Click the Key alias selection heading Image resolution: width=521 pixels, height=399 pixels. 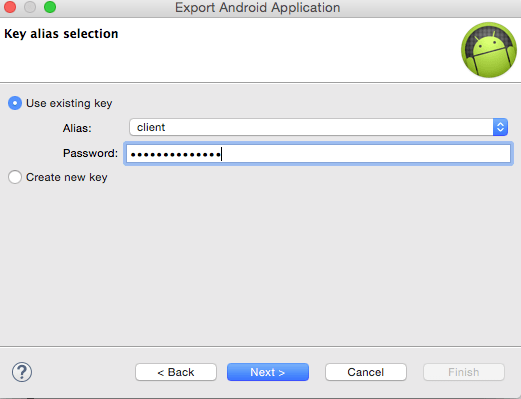(61, 34)
